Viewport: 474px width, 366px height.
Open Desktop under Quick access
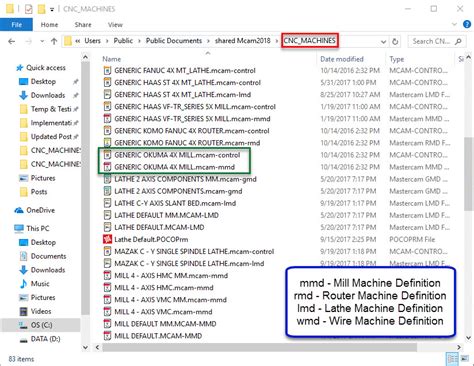(43, 81)
